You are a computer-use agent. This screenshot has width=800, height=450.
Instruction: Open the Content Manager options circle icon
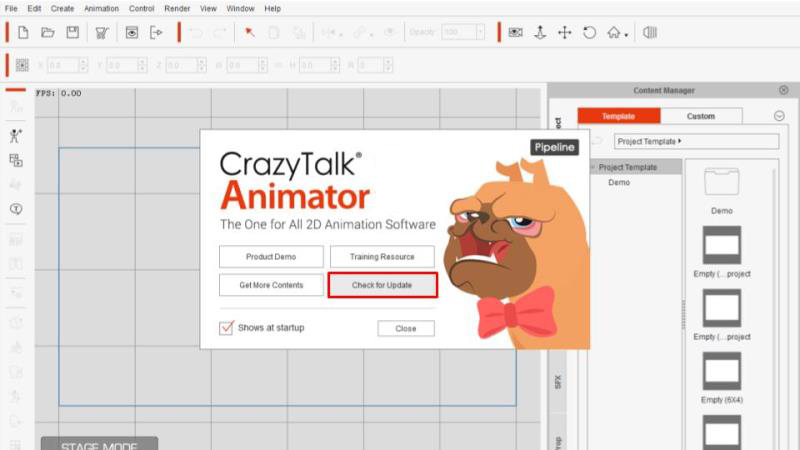[779, 116]
